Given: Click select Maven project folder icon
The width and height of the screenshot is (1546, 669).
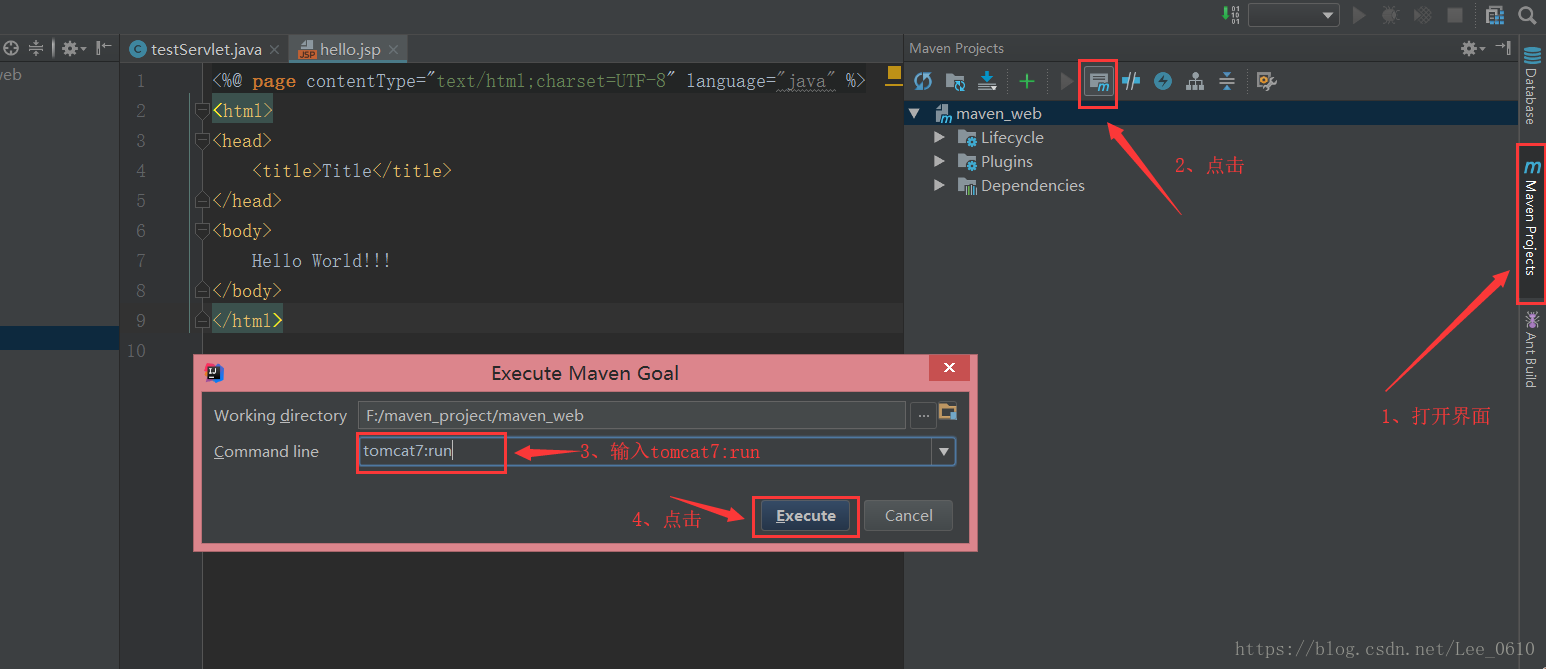Looking at the screenshot, I should pos(948,412).
